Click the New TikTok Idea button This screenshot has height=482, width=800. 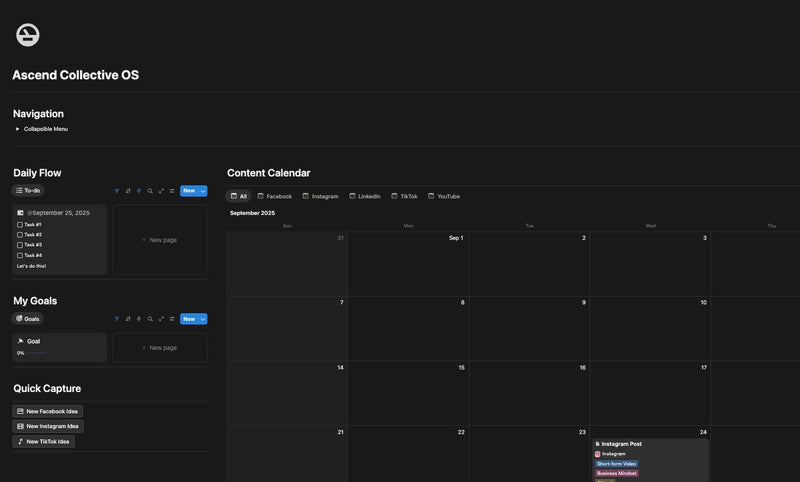point(43,441)
